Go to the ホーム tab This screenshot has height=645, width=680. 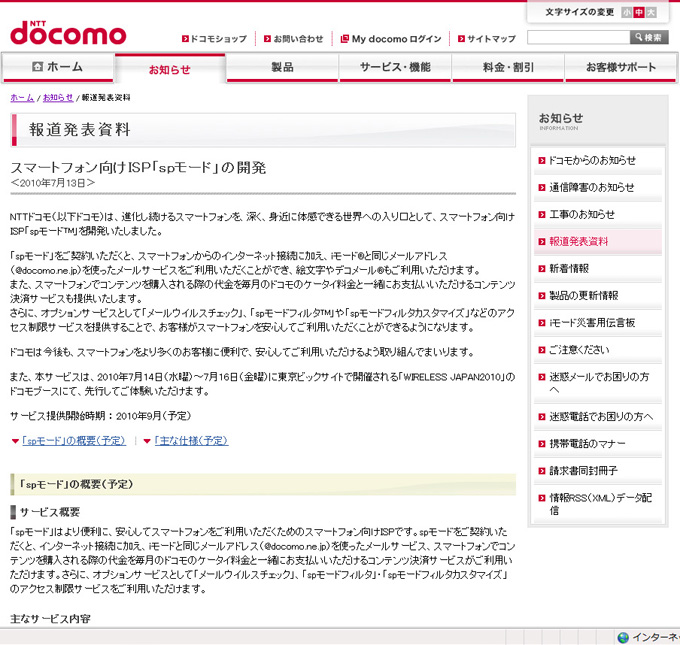pyautogui.click(x=58, y=67)
